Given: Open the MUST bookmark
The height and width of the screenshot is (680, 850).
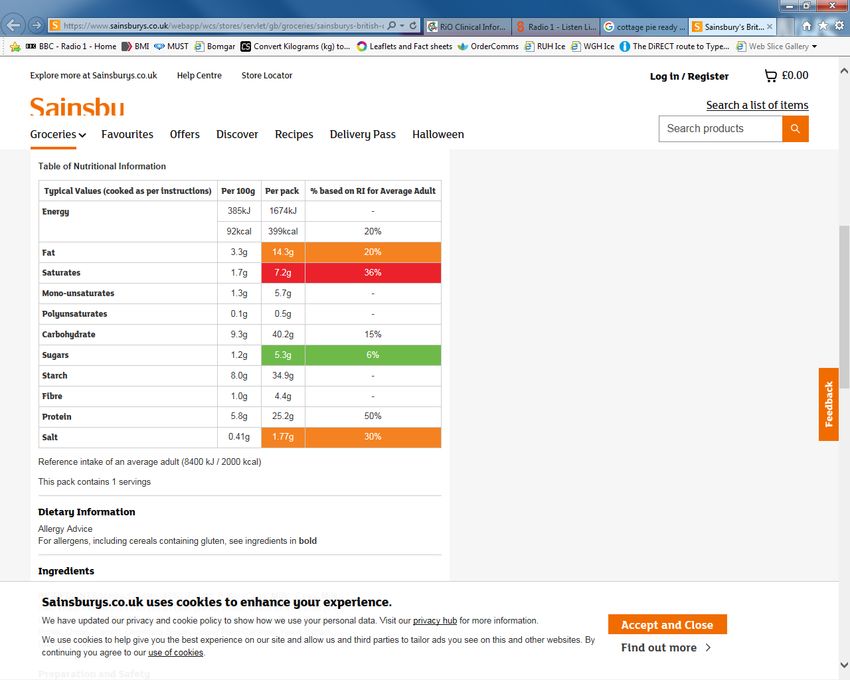Looking at the screenshot, I should coord(171,47).
